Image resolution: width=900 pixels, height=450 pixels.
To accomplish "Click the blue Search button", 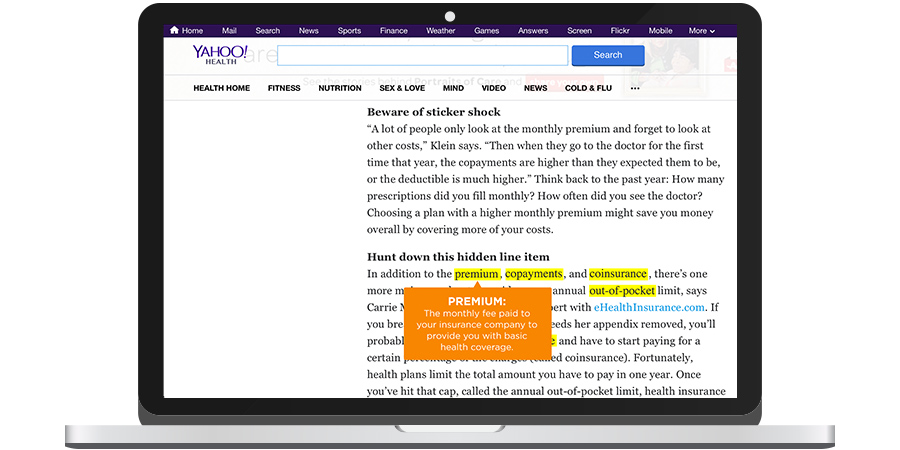I will pos(608,55).
